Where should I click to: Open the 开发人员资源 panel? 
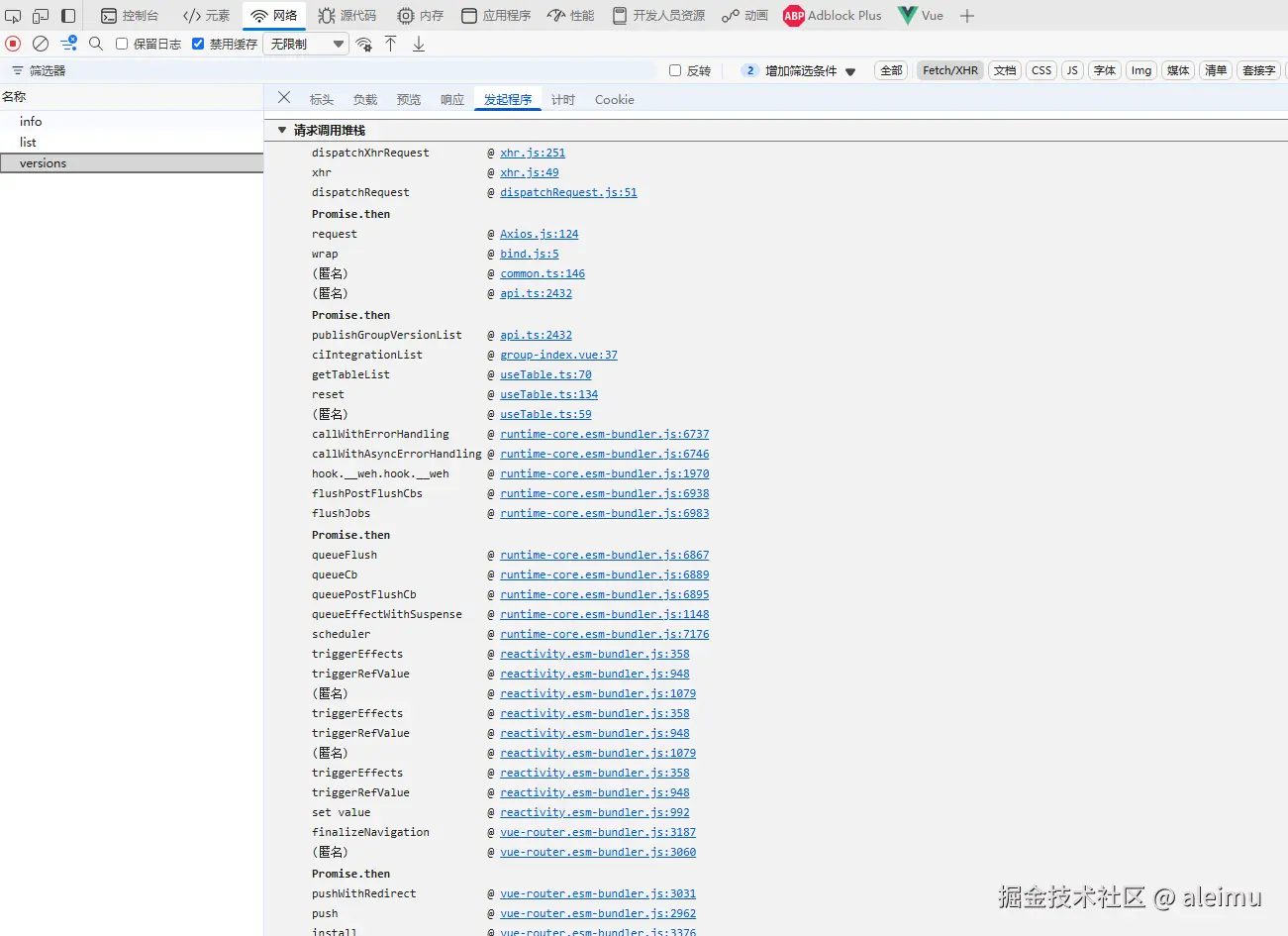pos(658,16)
